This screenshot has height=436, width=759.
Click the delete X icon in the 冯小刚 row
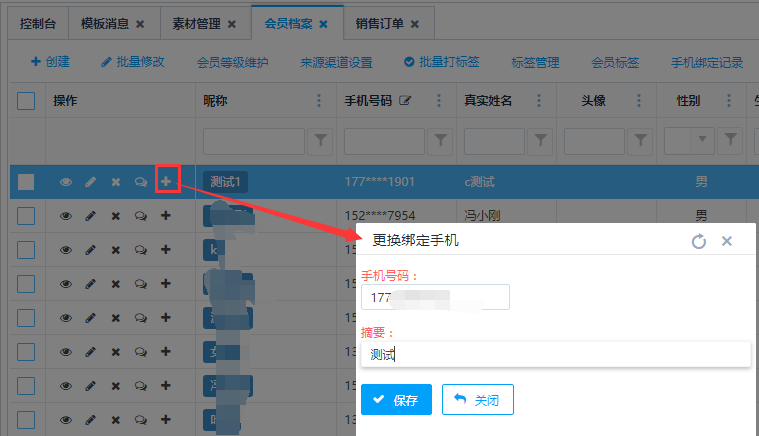pyautogui.click(x=115, y=216)
